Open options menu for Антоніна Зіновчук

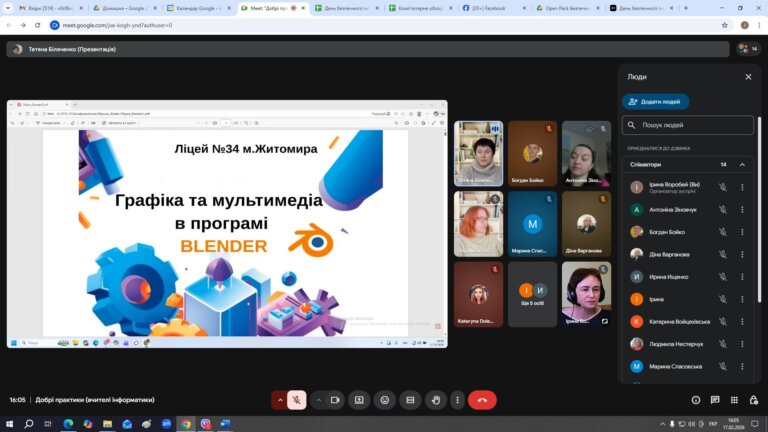(742, 210)
